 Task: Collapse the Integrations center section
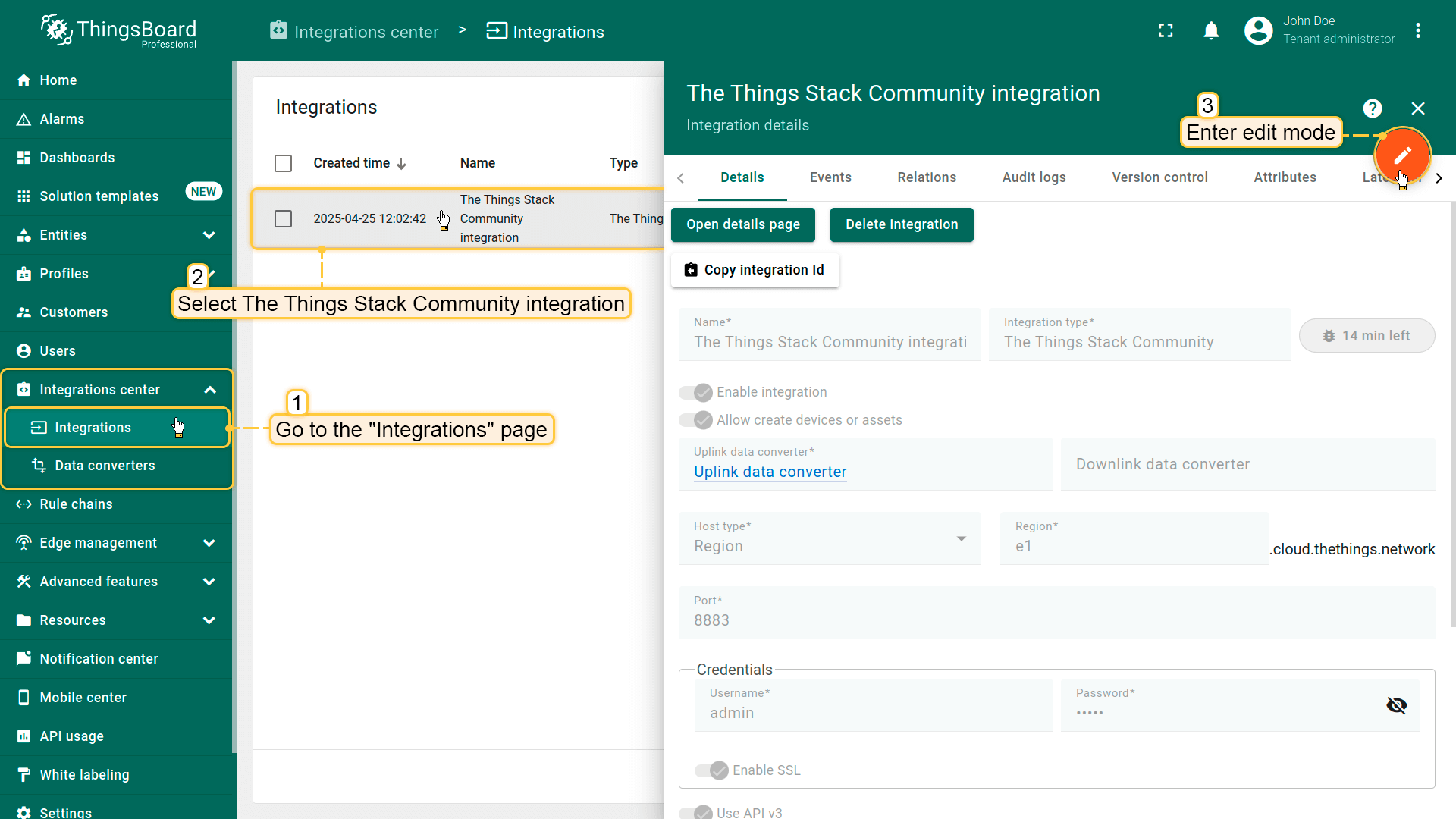209,390
